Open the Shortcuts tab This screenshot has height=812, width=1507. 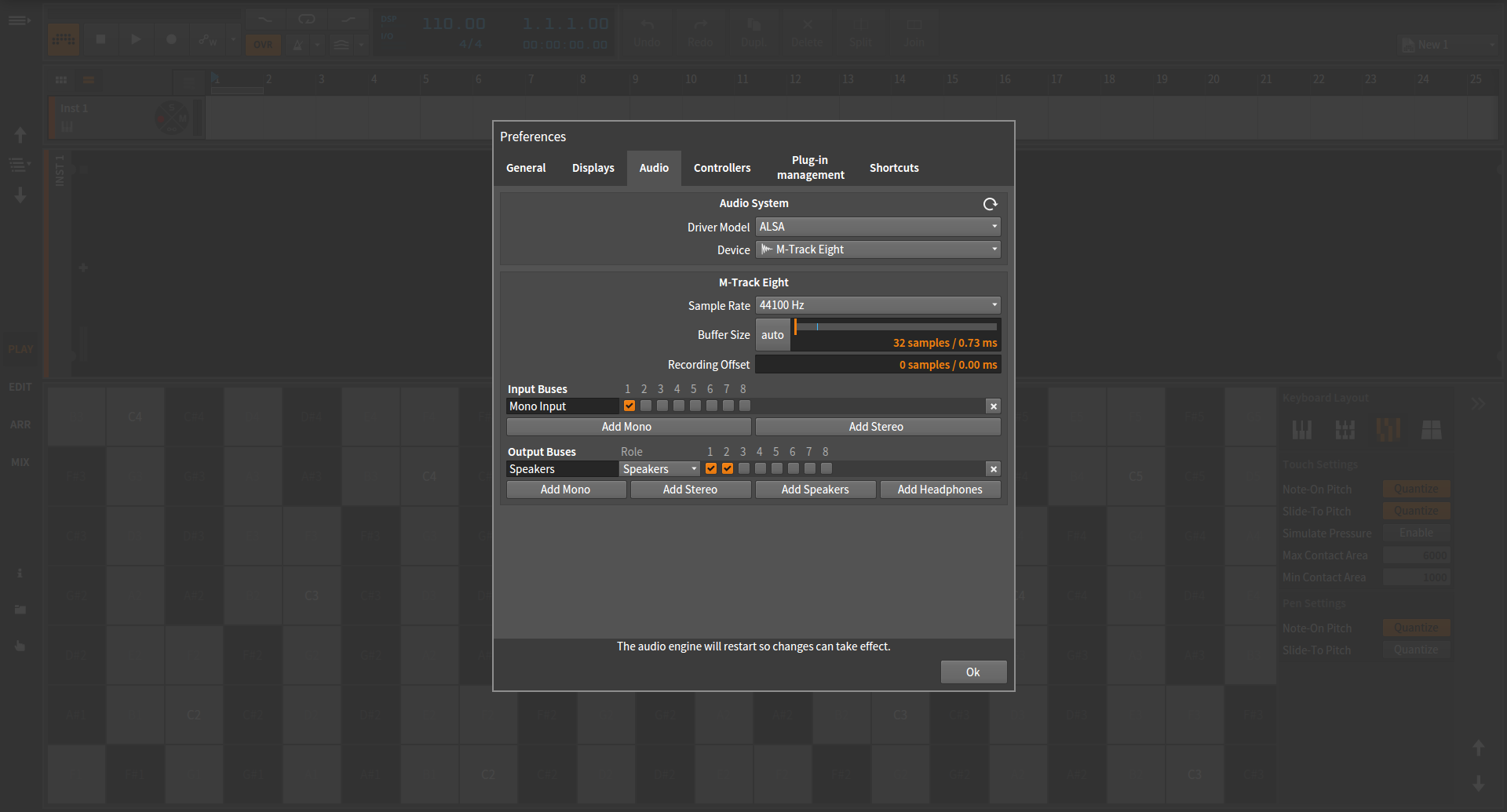[894, 168]
